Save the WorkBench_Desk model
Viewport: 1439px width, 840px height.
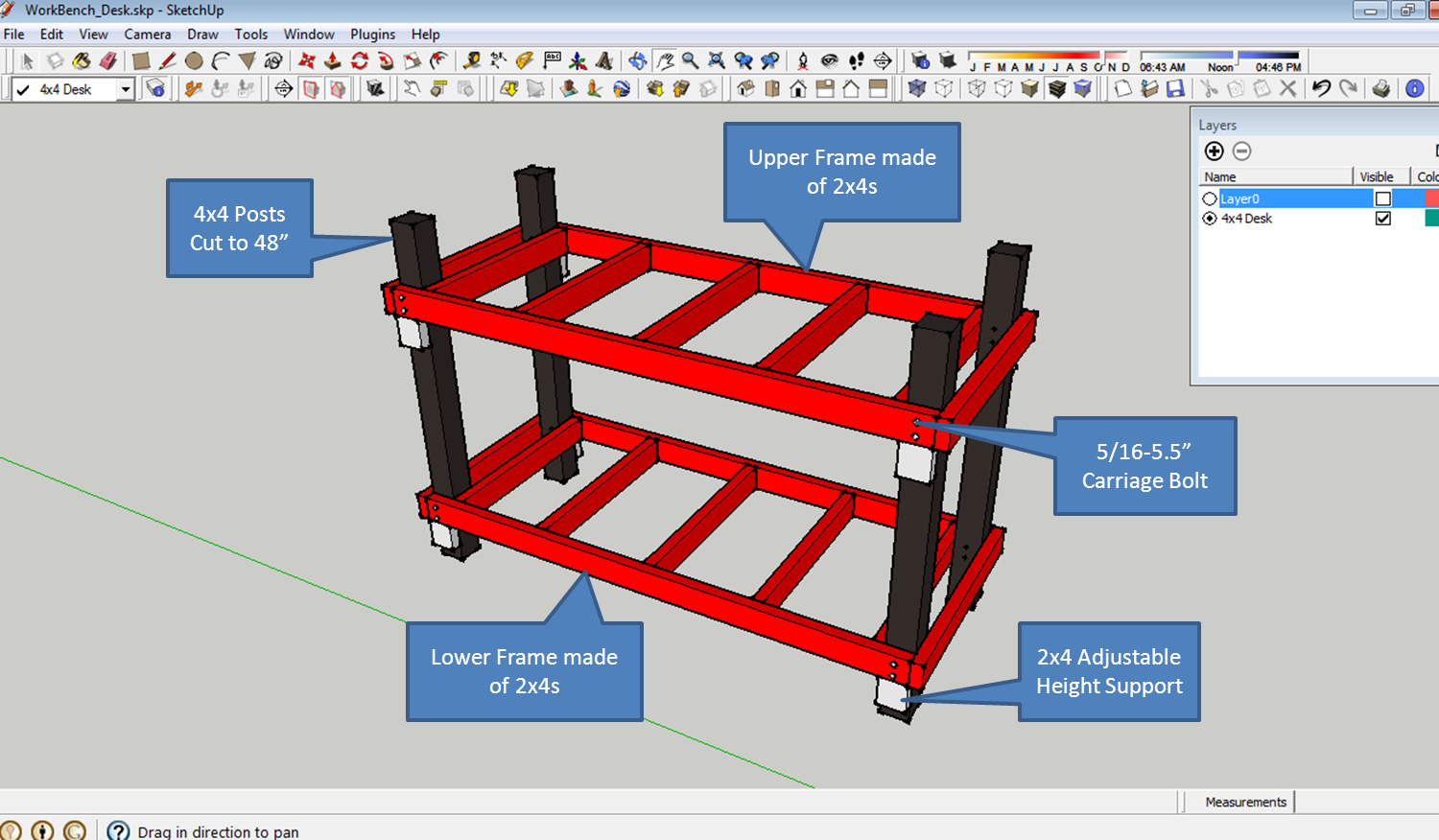[x=1175, y=88]
